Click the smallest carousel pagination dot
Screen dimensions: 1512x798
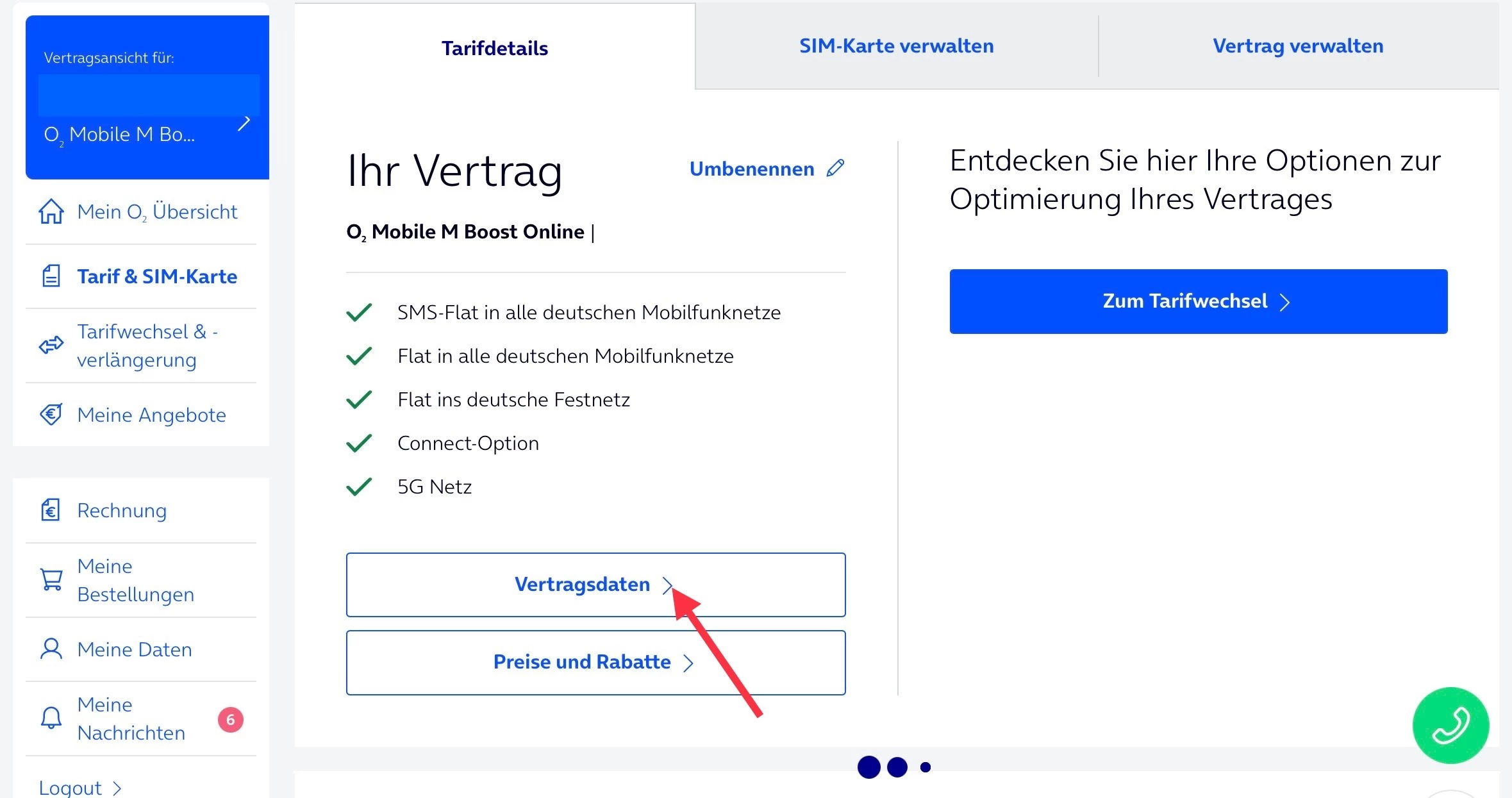[x=925, y=767]
